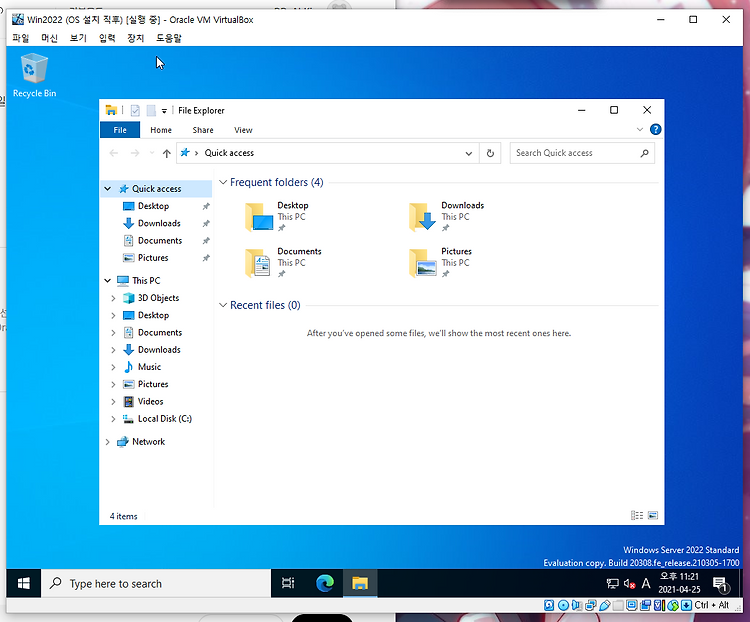750x622 pixels.
Task: Collapse the Frequent folders group
Action: [223, 182]
